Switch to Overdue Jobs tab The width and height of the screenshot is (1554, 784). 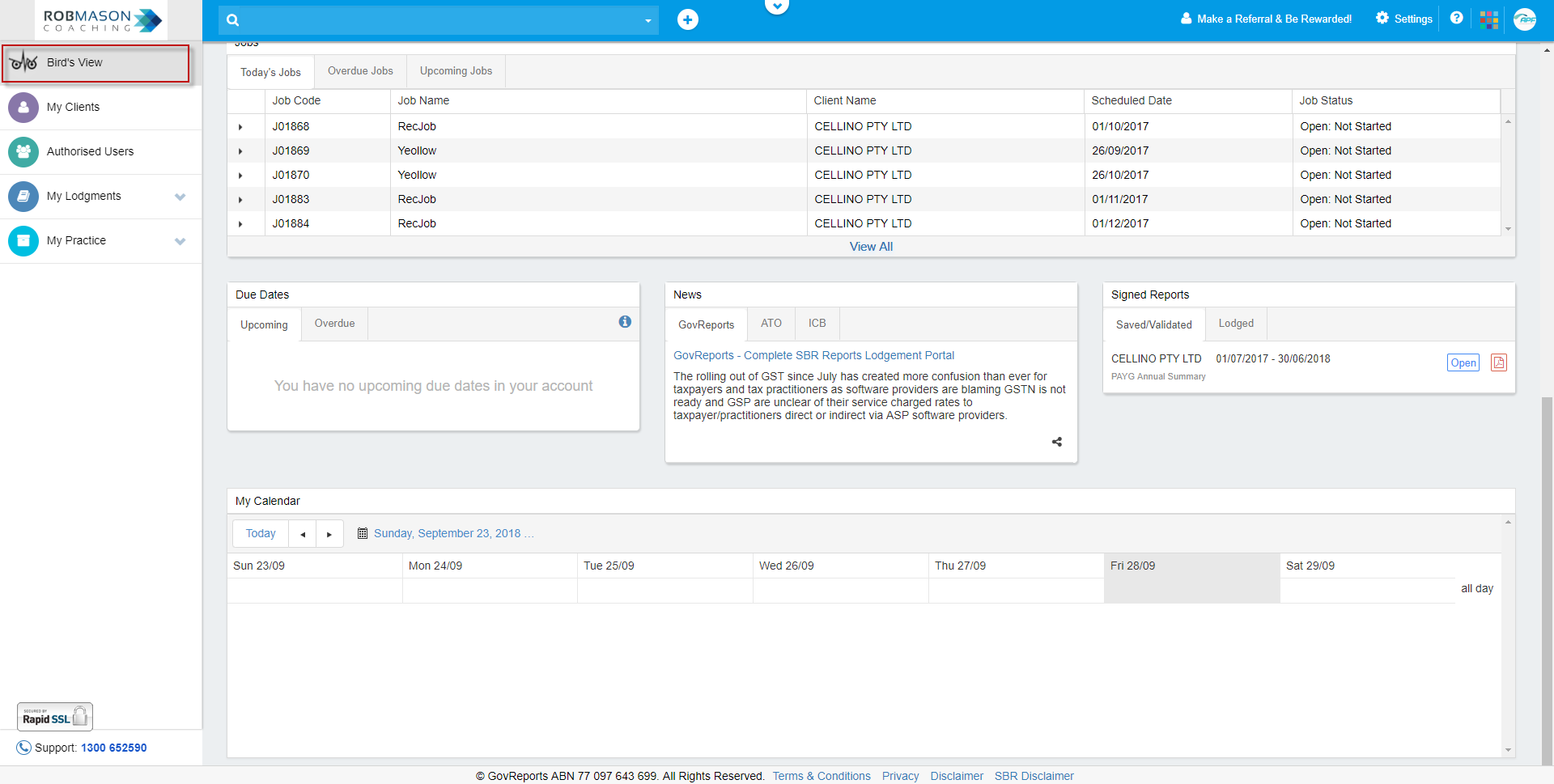tap(360, 71)
